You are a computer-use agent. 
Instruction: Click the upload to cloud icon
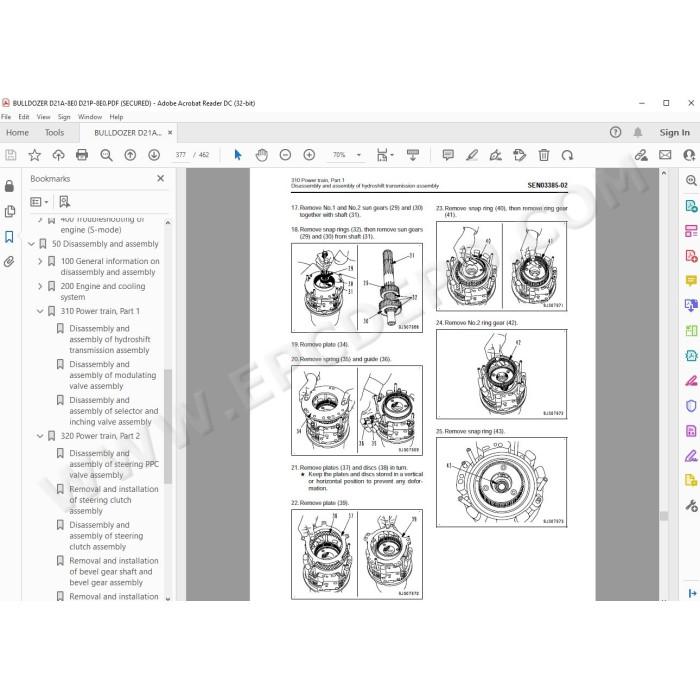(x=58, y=155)
